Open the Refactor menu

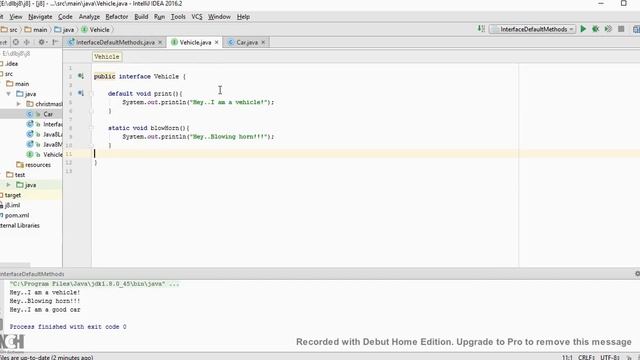tap(117, 17)
